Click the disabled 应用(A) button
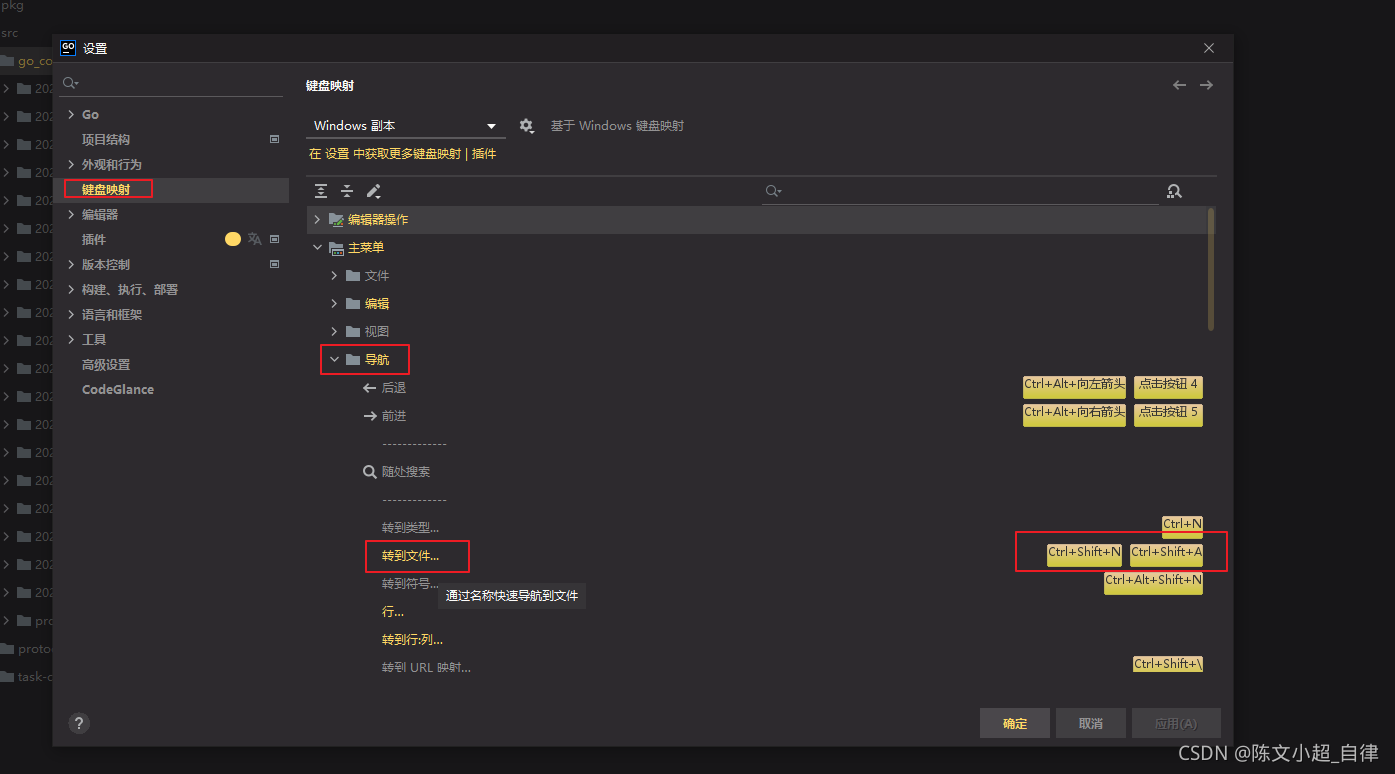 point(1176,723)
